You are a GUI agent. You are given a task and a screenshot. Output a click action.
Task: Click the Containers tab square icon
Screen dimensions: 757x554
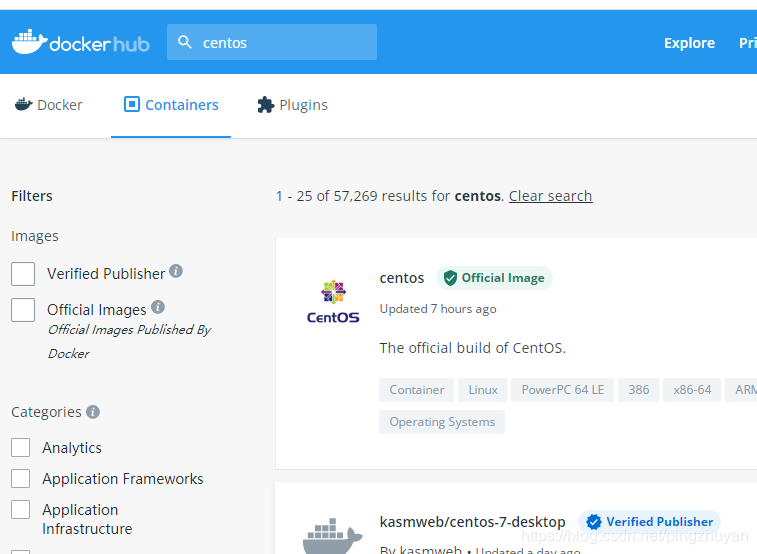132,104
